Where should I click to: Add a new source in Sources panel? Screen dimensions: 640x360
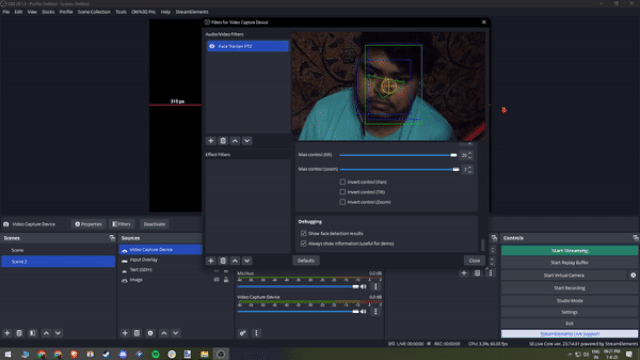tap(125, 333)
